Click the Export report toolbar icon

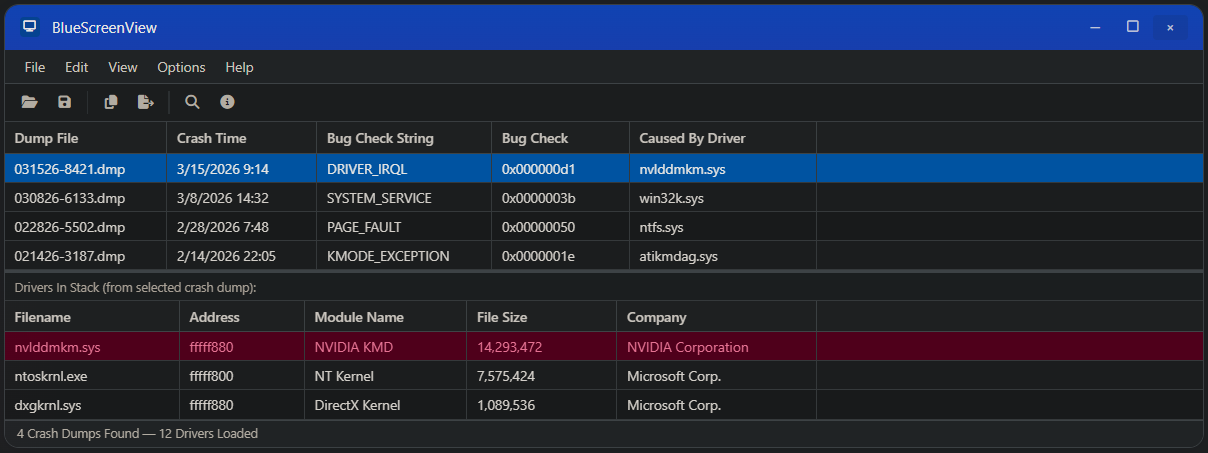click(x=146, y=102)
